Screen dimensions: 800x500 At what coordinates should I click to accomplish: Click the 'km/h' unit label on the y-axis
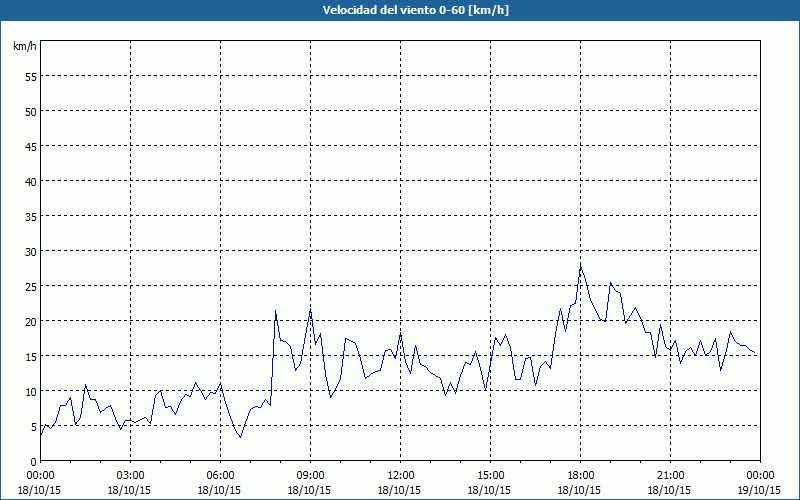(x=24, y=46)
